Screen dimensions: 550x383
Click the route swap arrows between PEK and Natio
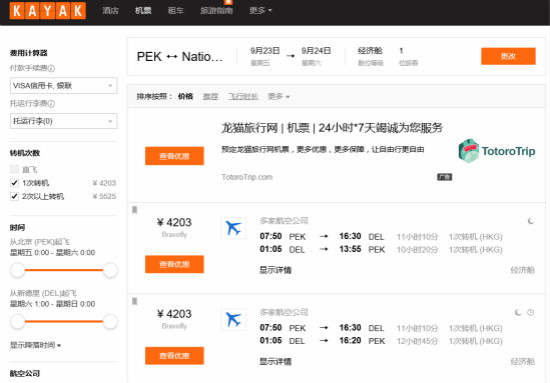click(x=172, y=57)
